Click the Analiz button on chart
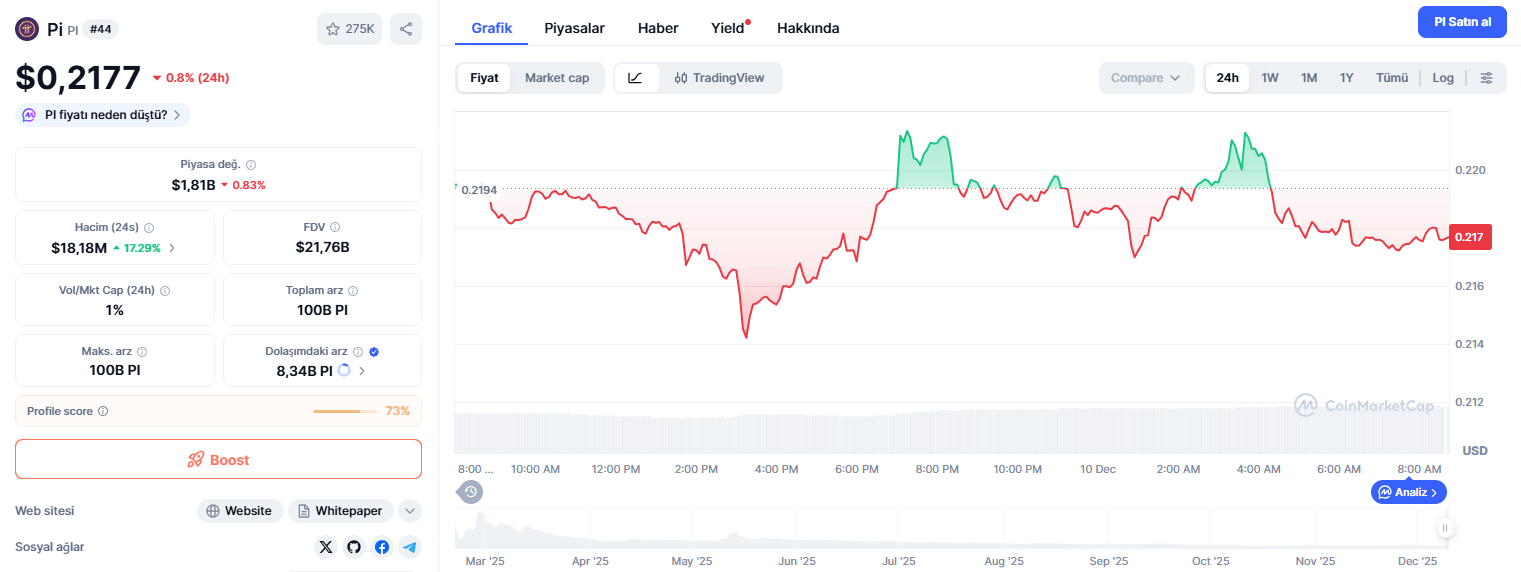The width and height of the screenshot is (1521, 572). tap(1409, 492)
